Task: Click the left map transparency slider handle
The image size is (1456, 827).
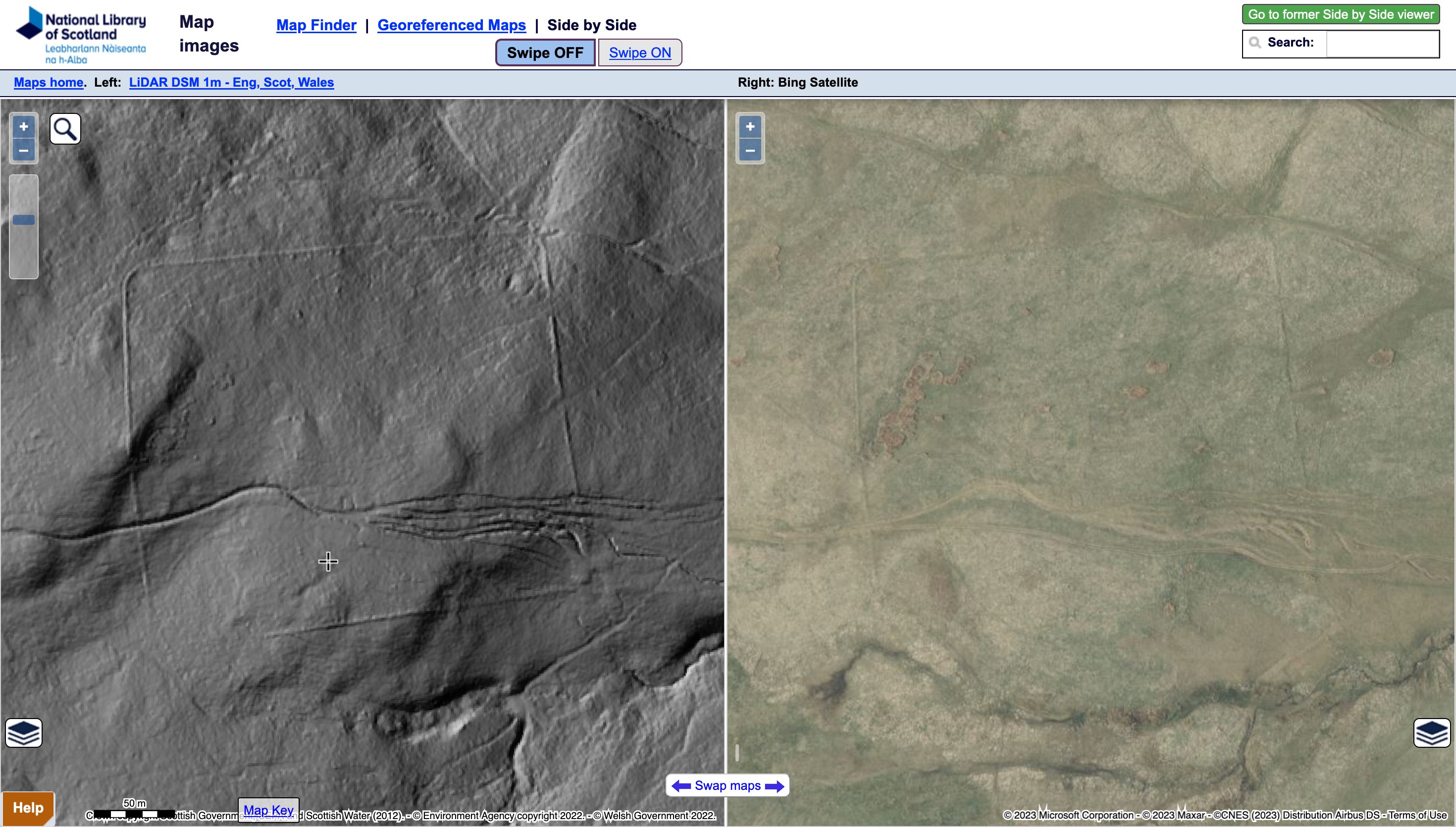Action: coord(24,220)
